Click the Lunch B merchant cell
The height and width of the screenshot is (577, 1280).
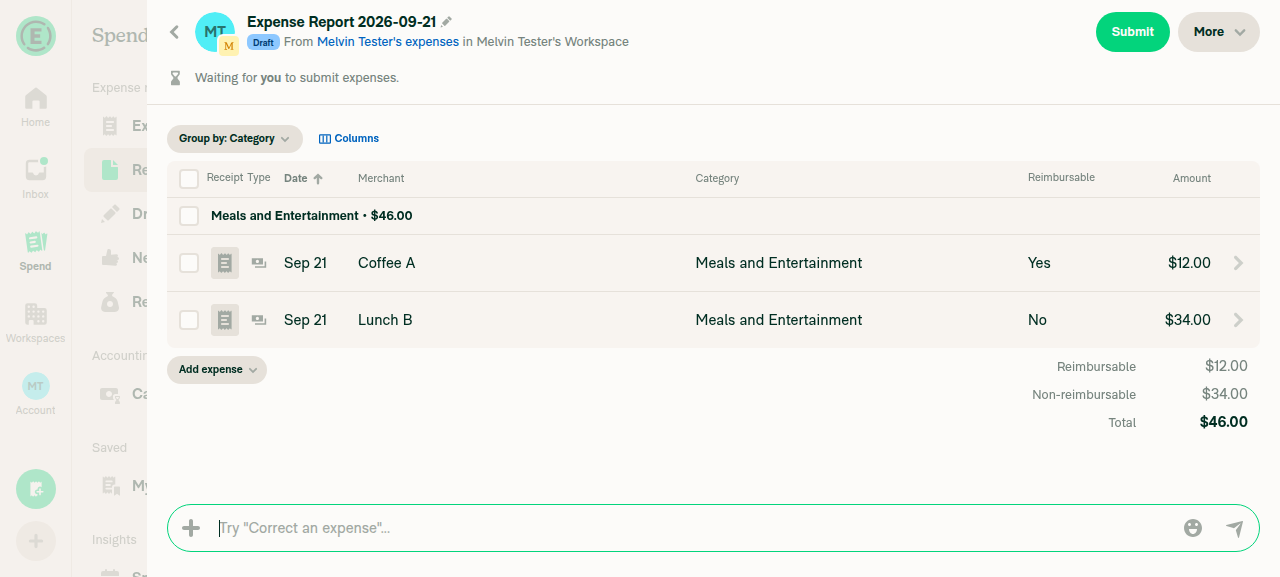[385, 320]
